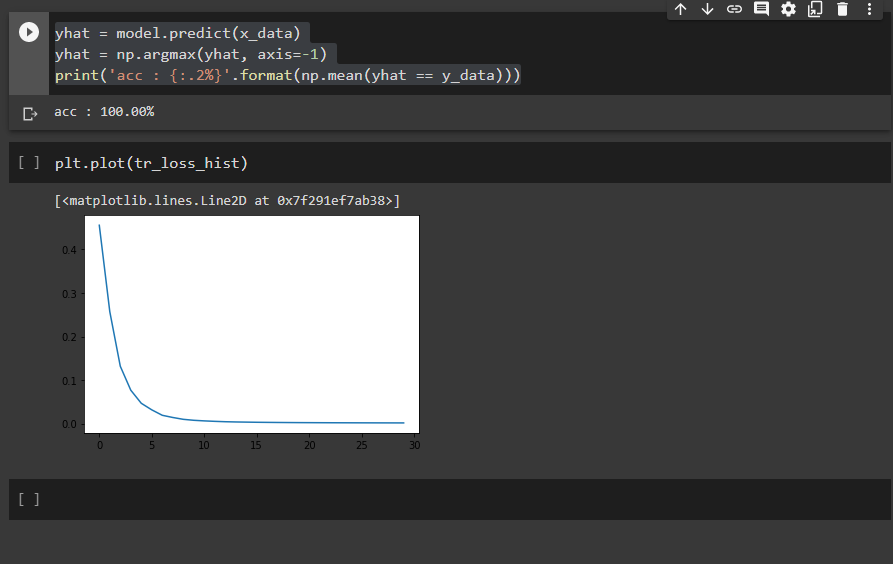The width and height of the screenshot is (893, 564).
Task: Click the empty code cell editor
Action: tap(470, 500)
